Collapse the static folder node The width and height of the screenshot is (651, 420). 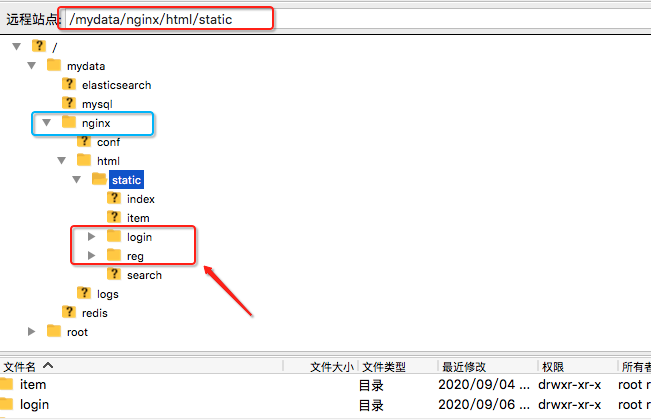pos(77,180)
